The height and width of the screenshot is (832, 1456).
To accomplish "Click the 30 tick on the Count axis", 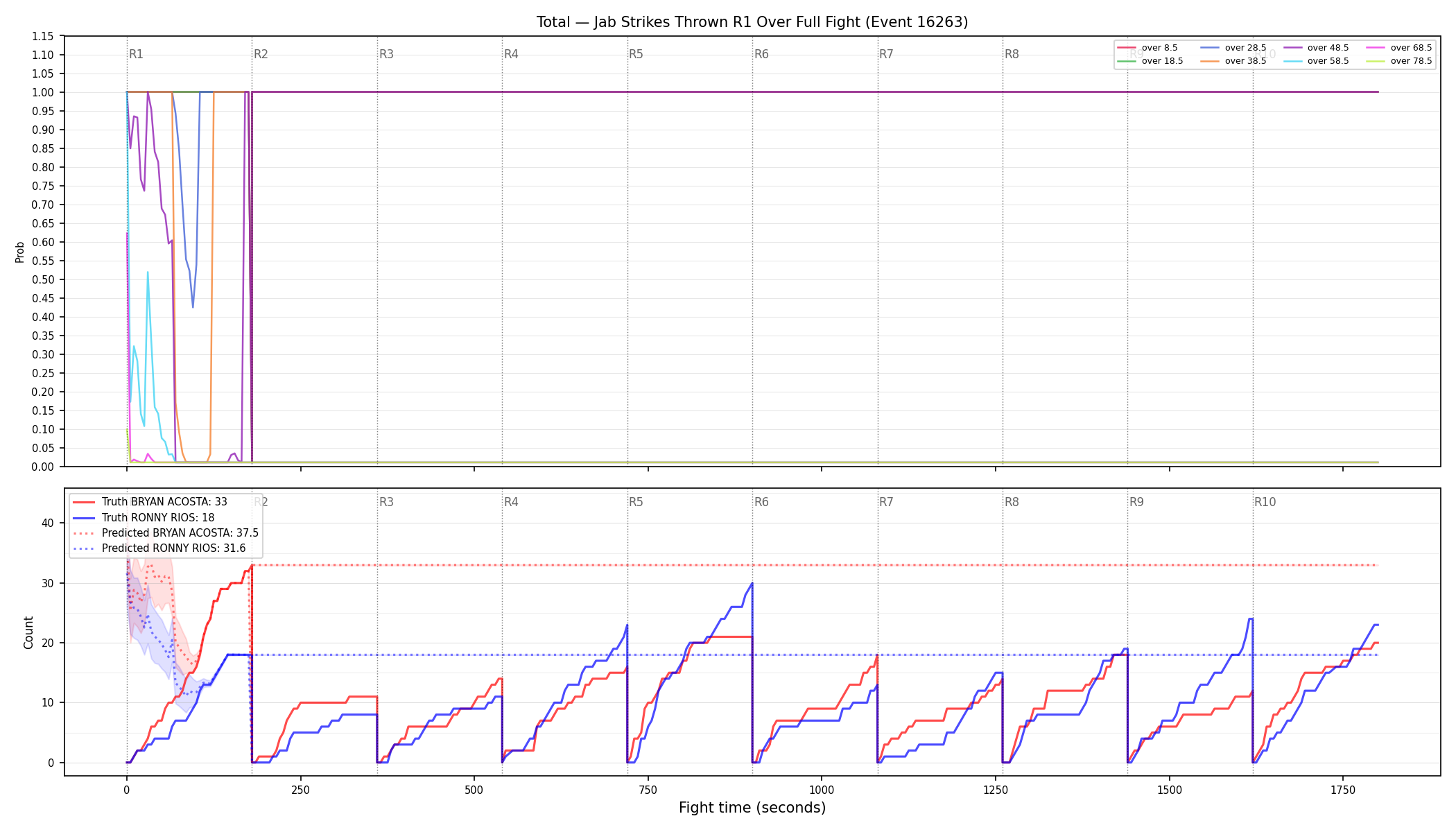I will 47,583.
